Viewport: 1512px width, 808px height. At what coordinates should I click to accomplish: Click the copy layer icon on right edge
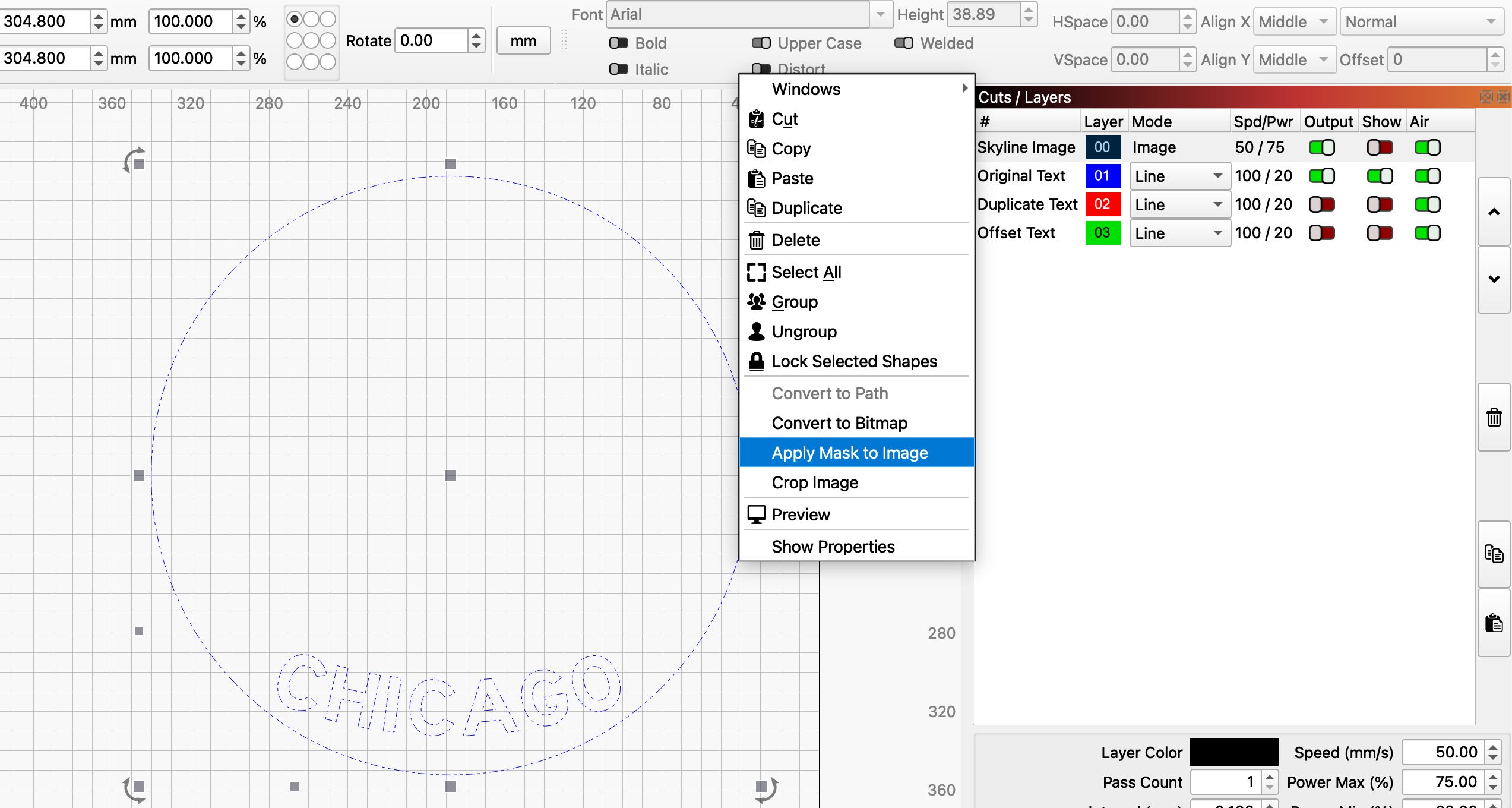[x=1494, y=554]
